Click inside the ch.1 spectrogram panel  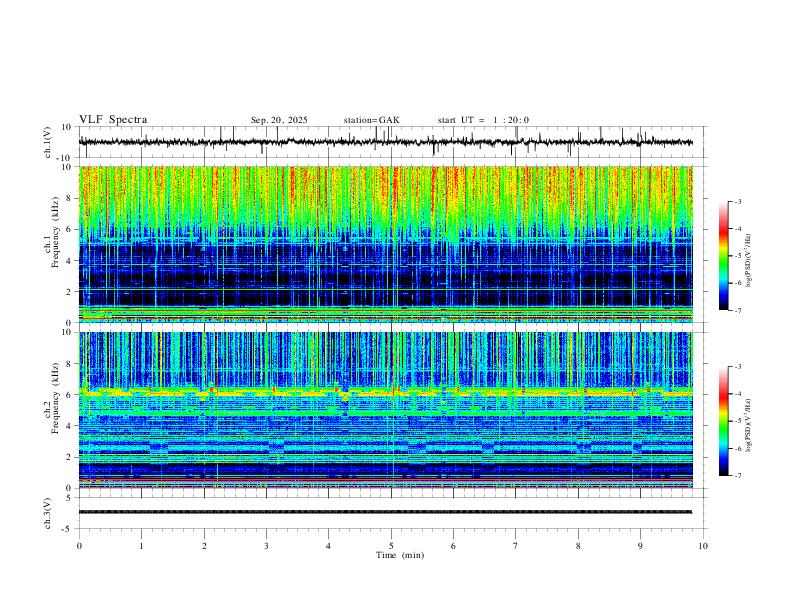click(x=385, y=244)
